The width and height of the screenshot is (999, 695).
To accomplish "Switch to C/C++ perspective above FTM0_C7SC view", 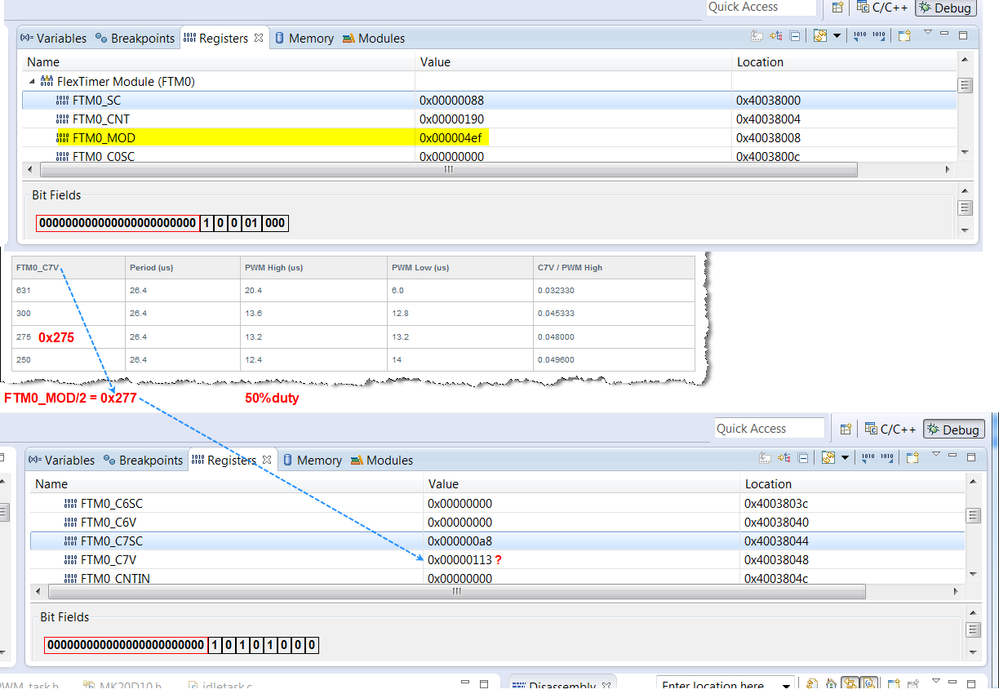I will [890, 429].
